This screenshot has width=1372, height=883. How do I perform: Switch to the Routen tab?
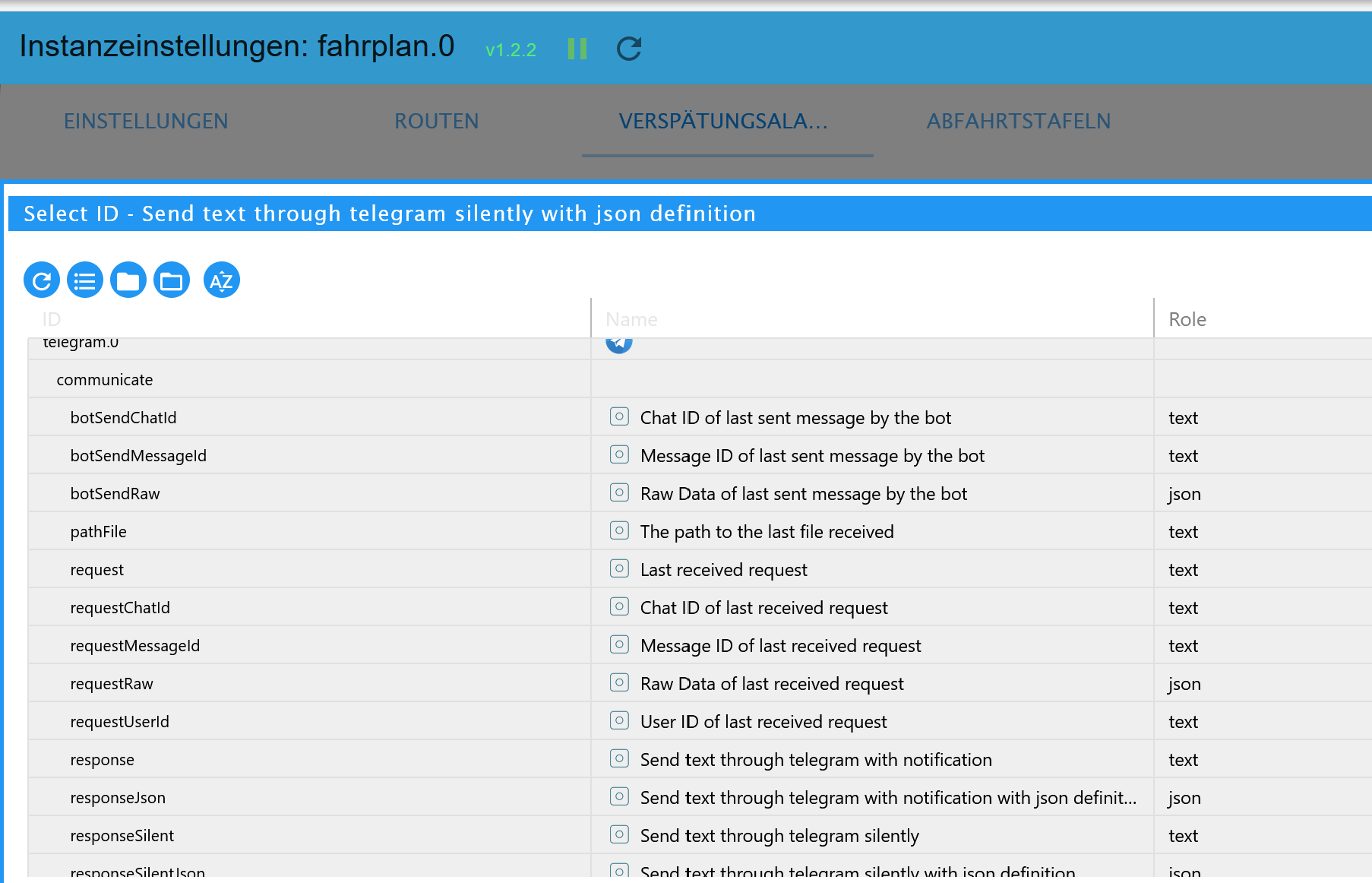(436, 122)
